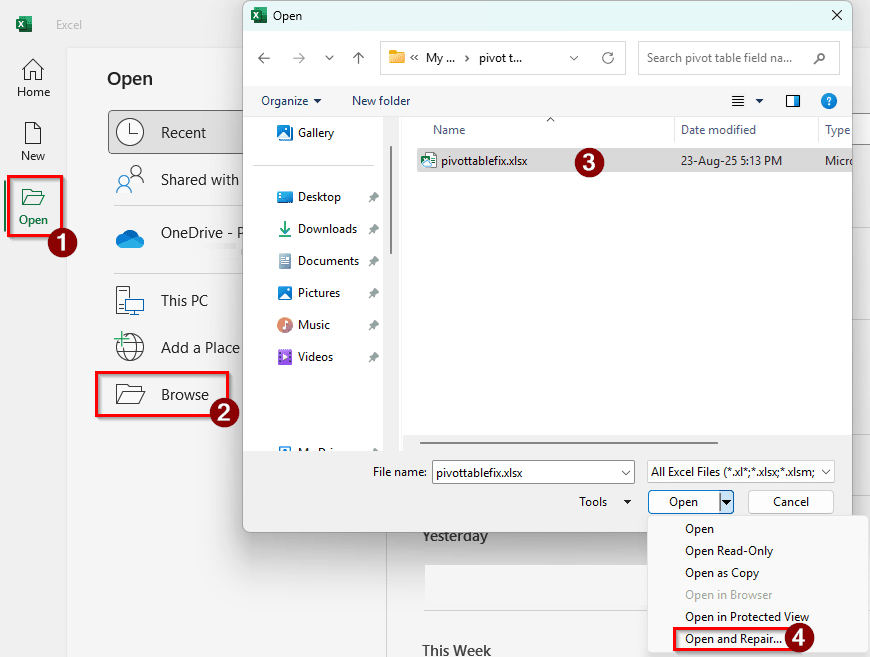Open the Tools dropdown menu
The width and height of the screenshot is (870, 657).
pos(605,502)
